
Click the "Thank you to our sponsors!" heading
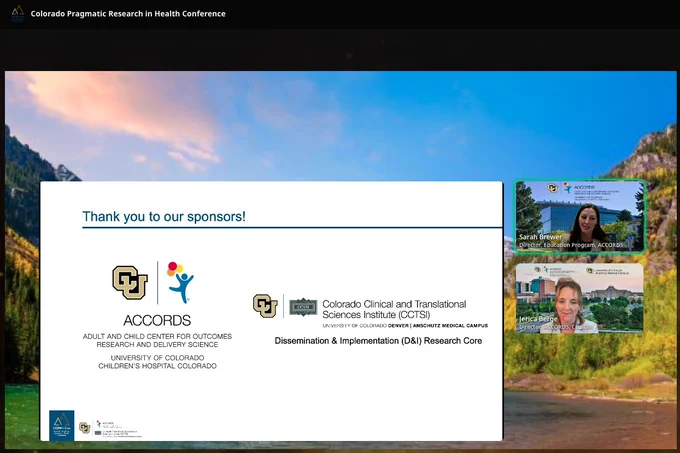(x=164, y=216)
